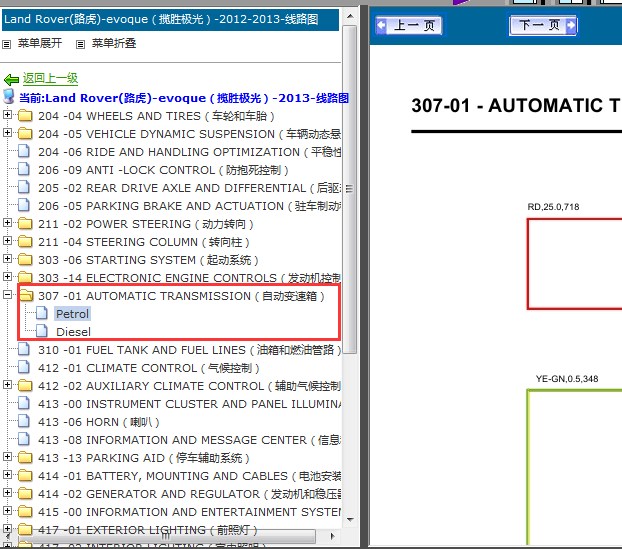
Task: Click 菜单展开 to expand all menus
Action: pos(40,43)
